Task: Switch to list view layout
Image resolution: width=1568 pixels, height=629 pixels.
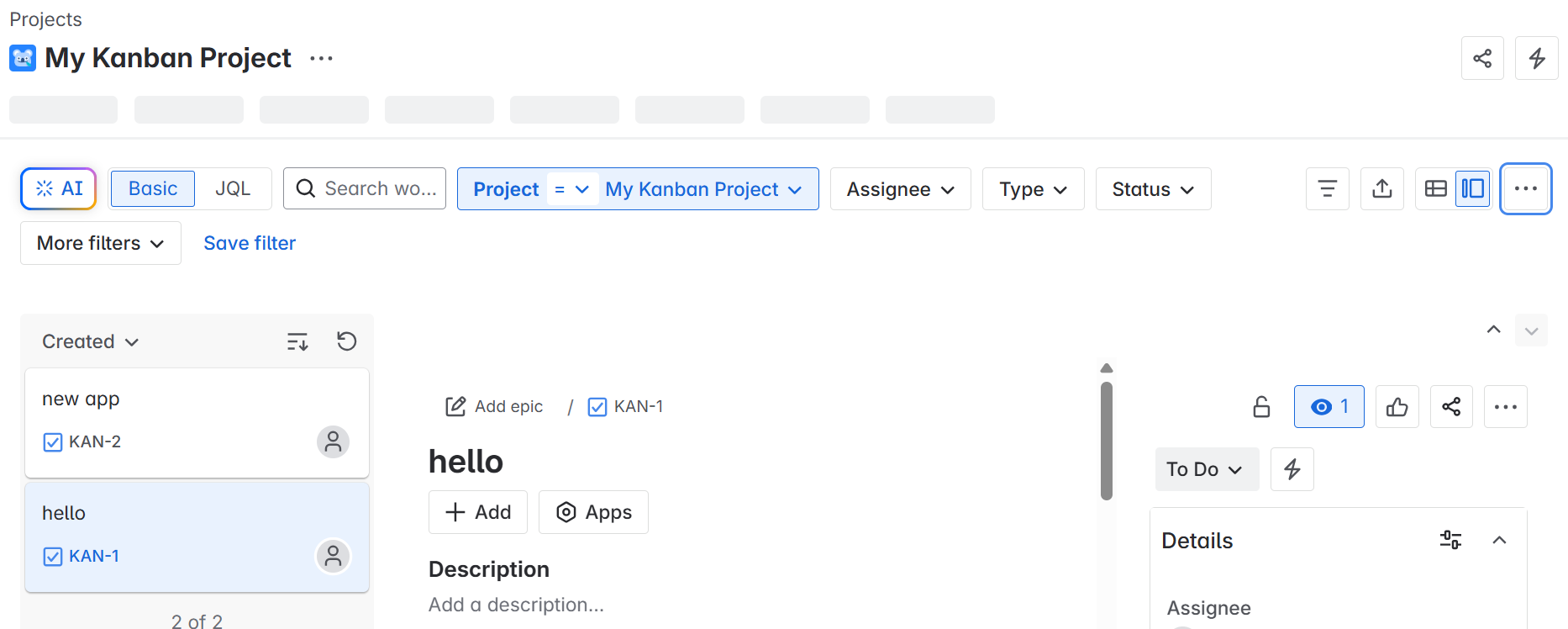Action: click(1435, 189)
